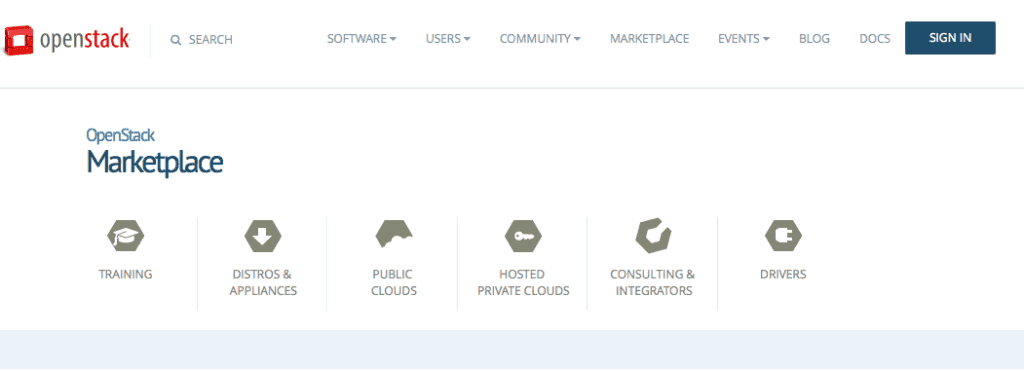Open the Training category link
This screenshot has width=1024, height=371.
click(125, 274)
